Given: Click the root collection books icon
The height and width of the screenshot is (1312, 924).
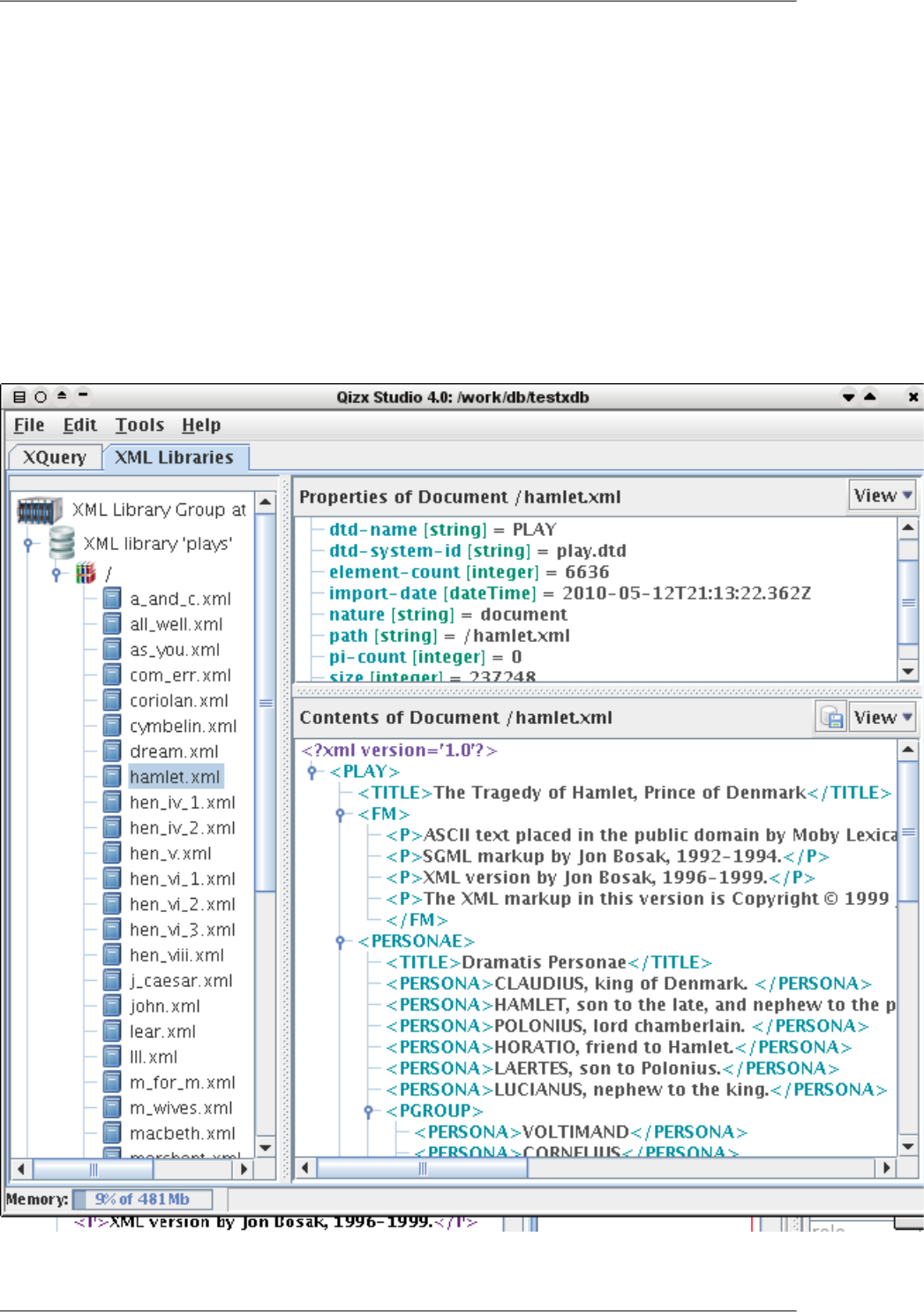Looking at the screenshot, I should tap(86, 573).
